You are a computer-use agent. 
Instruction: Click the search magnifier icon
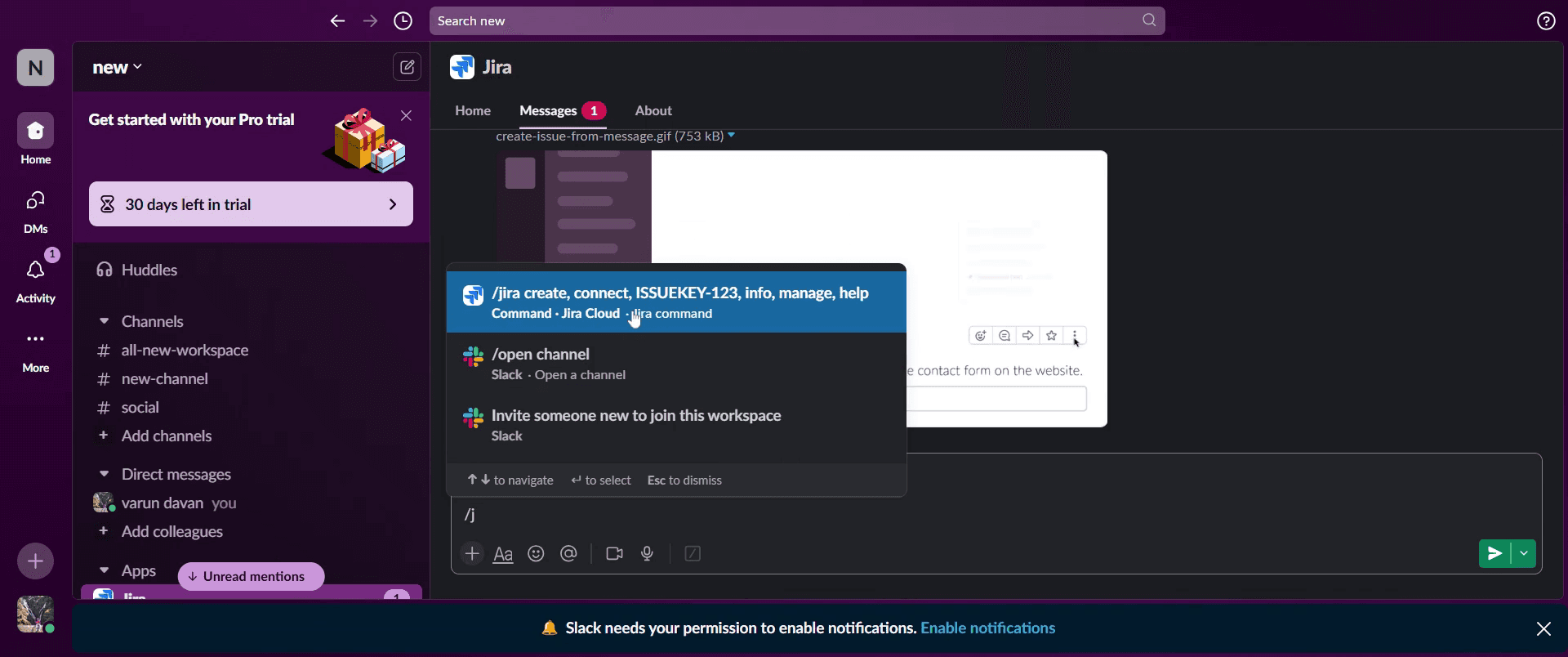tap(1149, 20)
